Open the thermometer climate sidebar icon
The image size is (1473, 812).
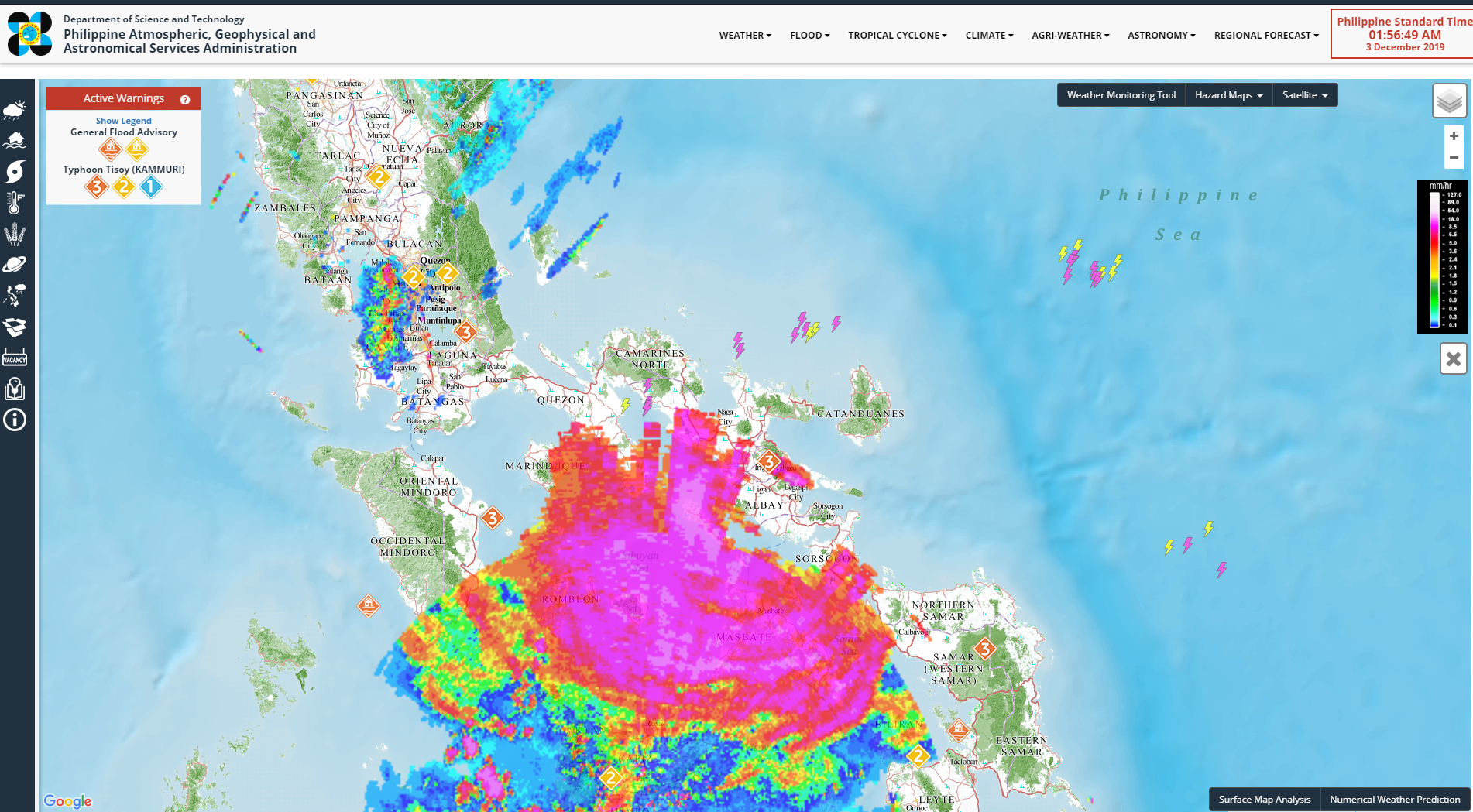[x=15, y=203]
